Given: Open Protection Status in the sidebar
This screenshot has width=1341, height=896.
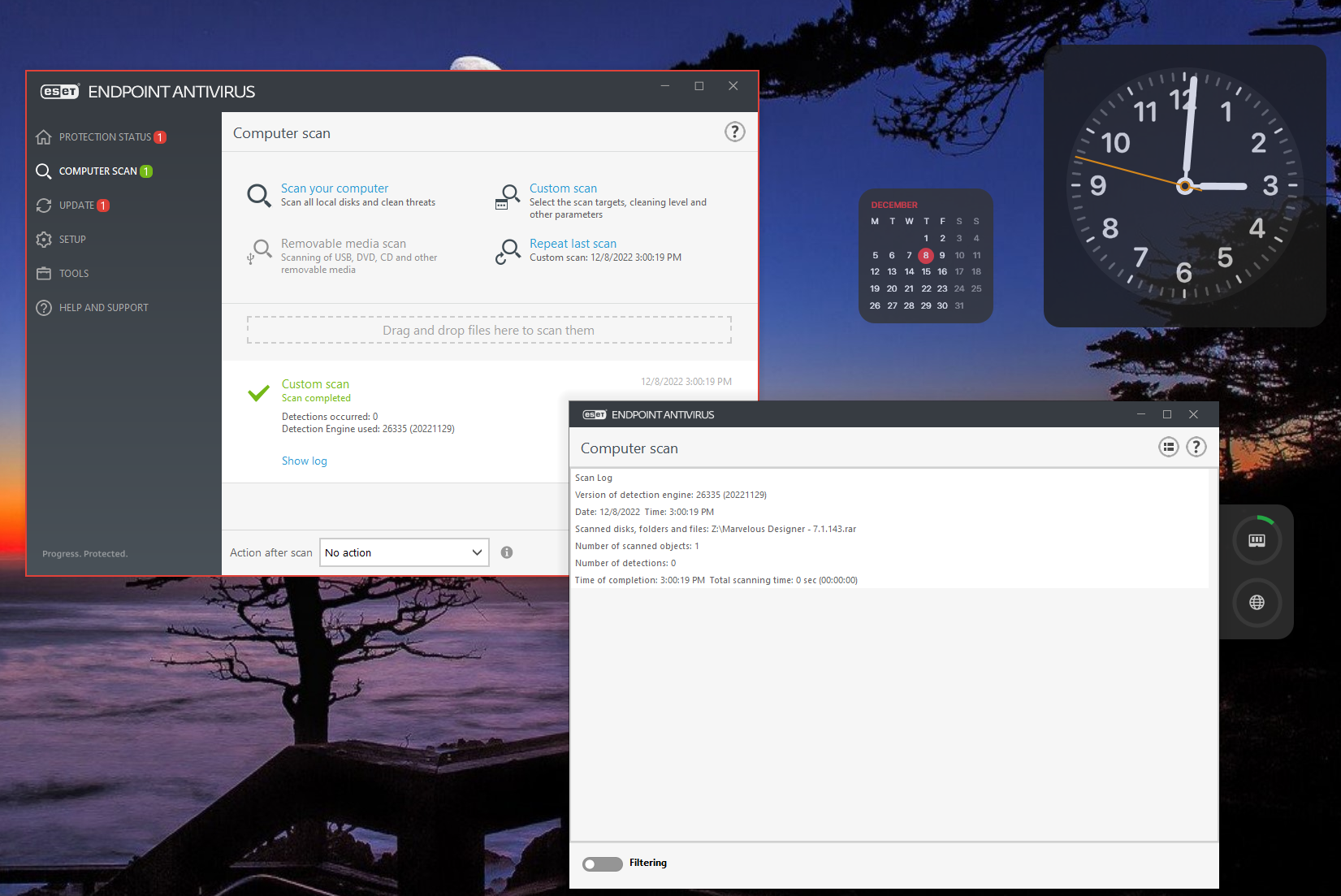Looking at the screenshot, I should click(105, 137).
